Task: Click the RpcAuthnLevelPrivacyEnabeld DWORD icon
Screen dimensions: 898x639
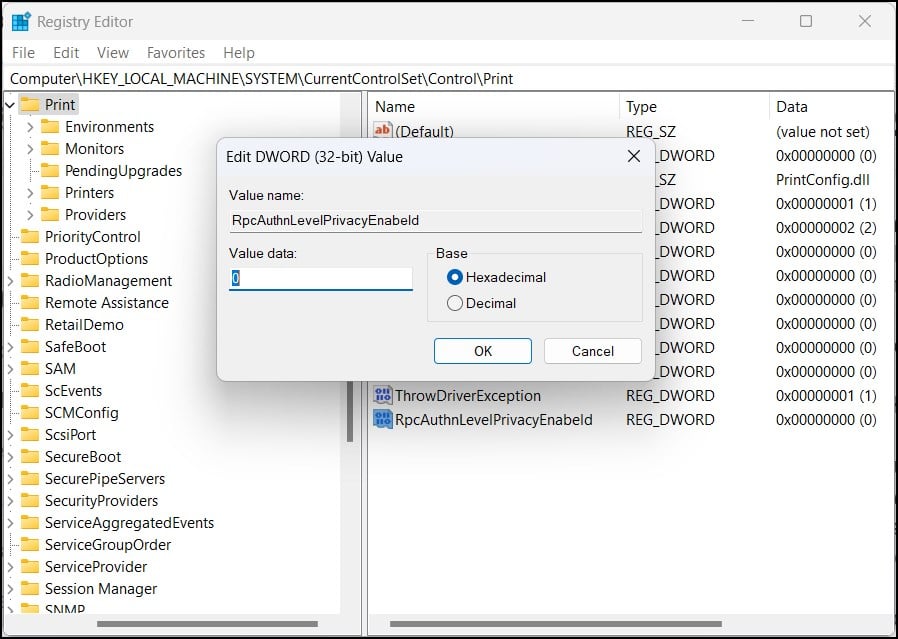Action: coord(383,419)
